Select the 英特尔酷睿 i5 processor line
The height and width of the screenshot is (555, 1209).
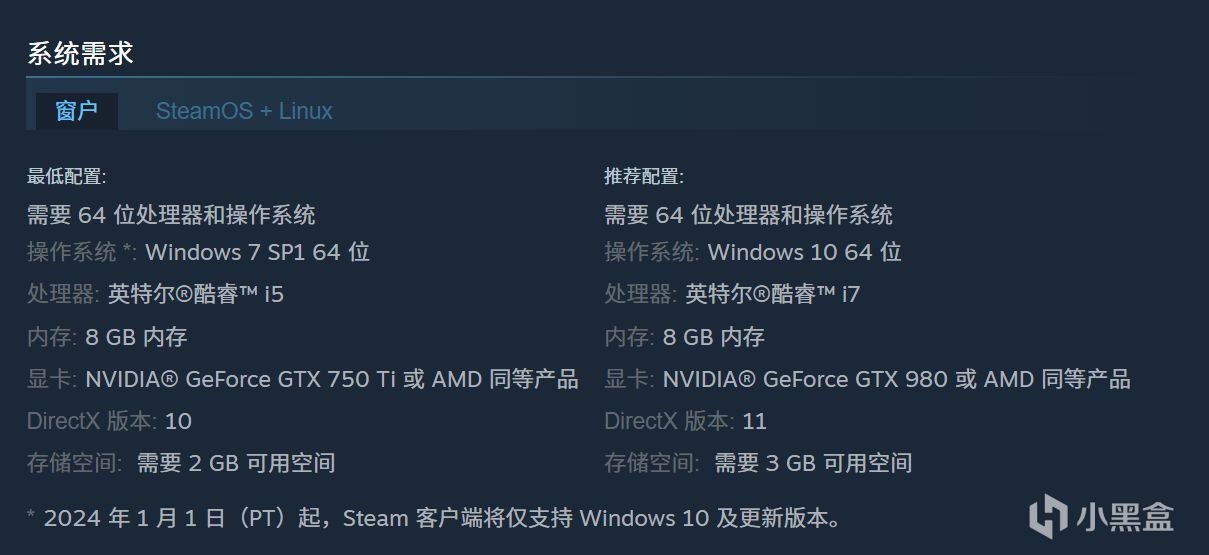[196, 294]
